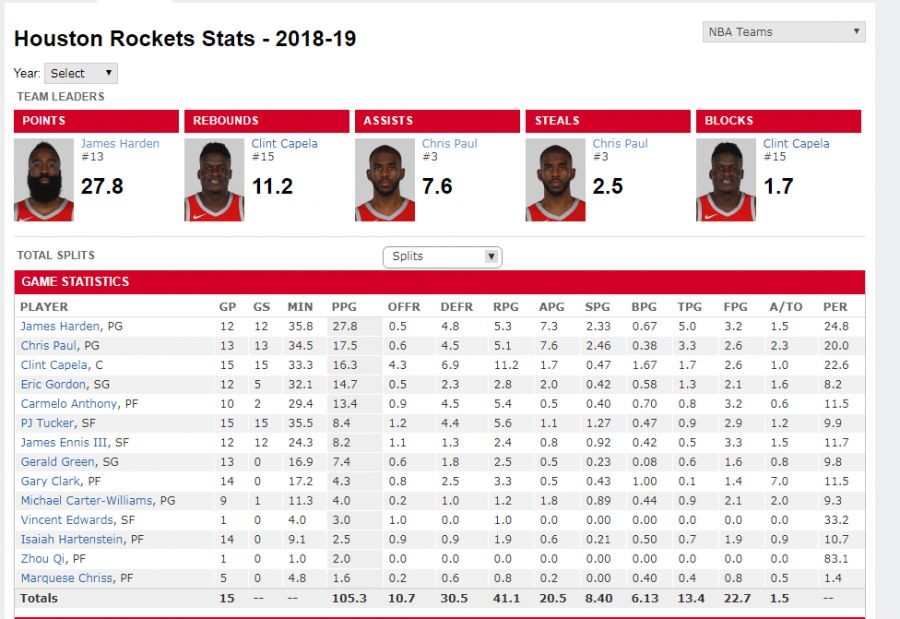Click the REBOUNDS leader header bar
900x619 pixels.
click(267, 121)
